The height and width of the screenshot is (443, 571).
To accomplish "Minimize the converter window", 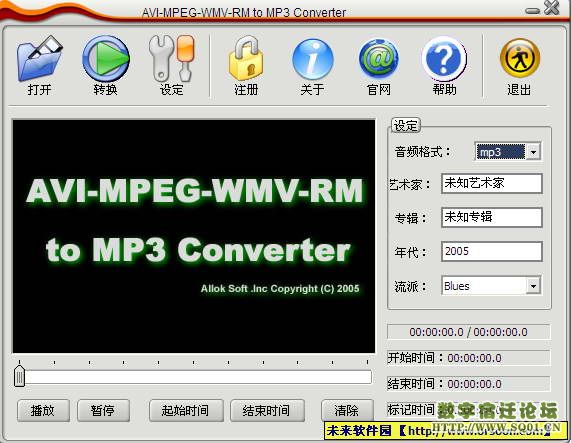I will click(532, 11).
